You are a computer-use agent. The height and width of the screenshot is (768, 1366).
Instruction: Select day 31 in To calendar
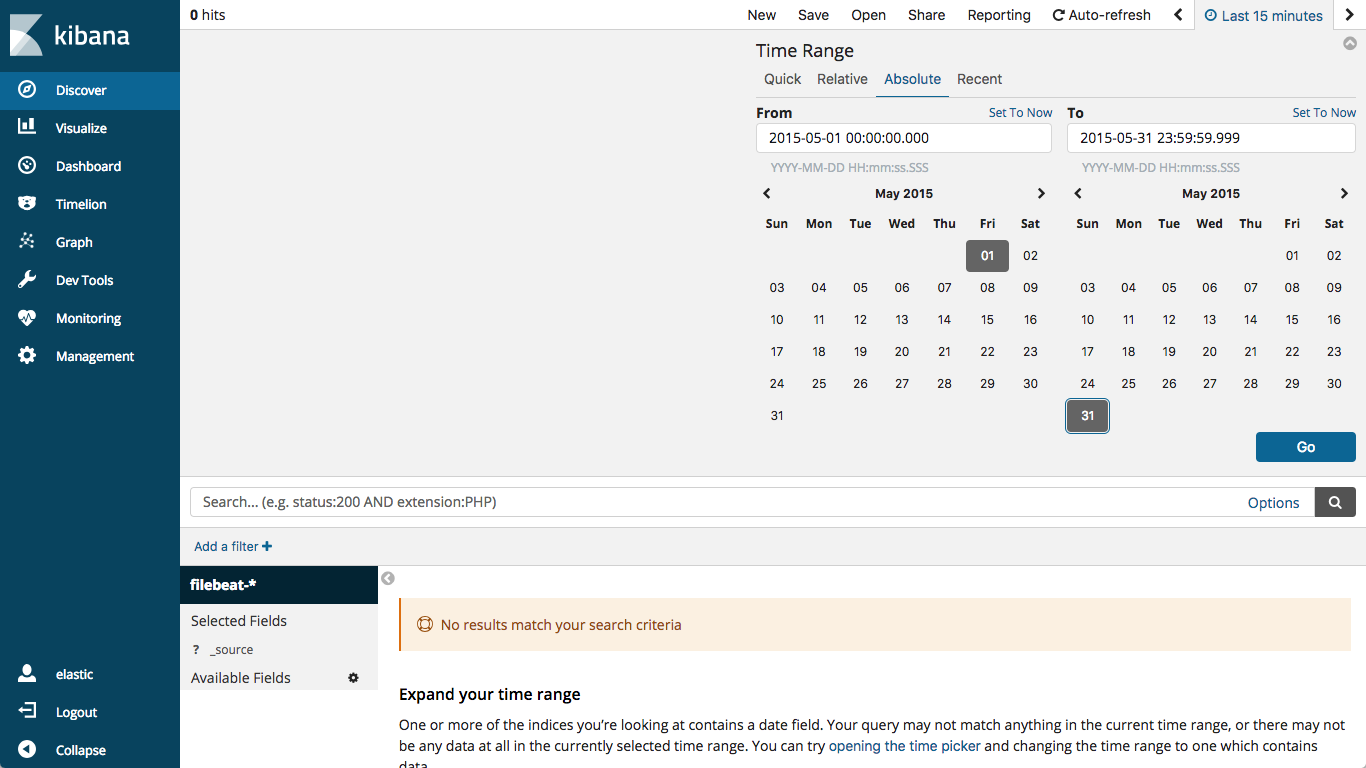pyautogui.click(x=1088, y=416)
